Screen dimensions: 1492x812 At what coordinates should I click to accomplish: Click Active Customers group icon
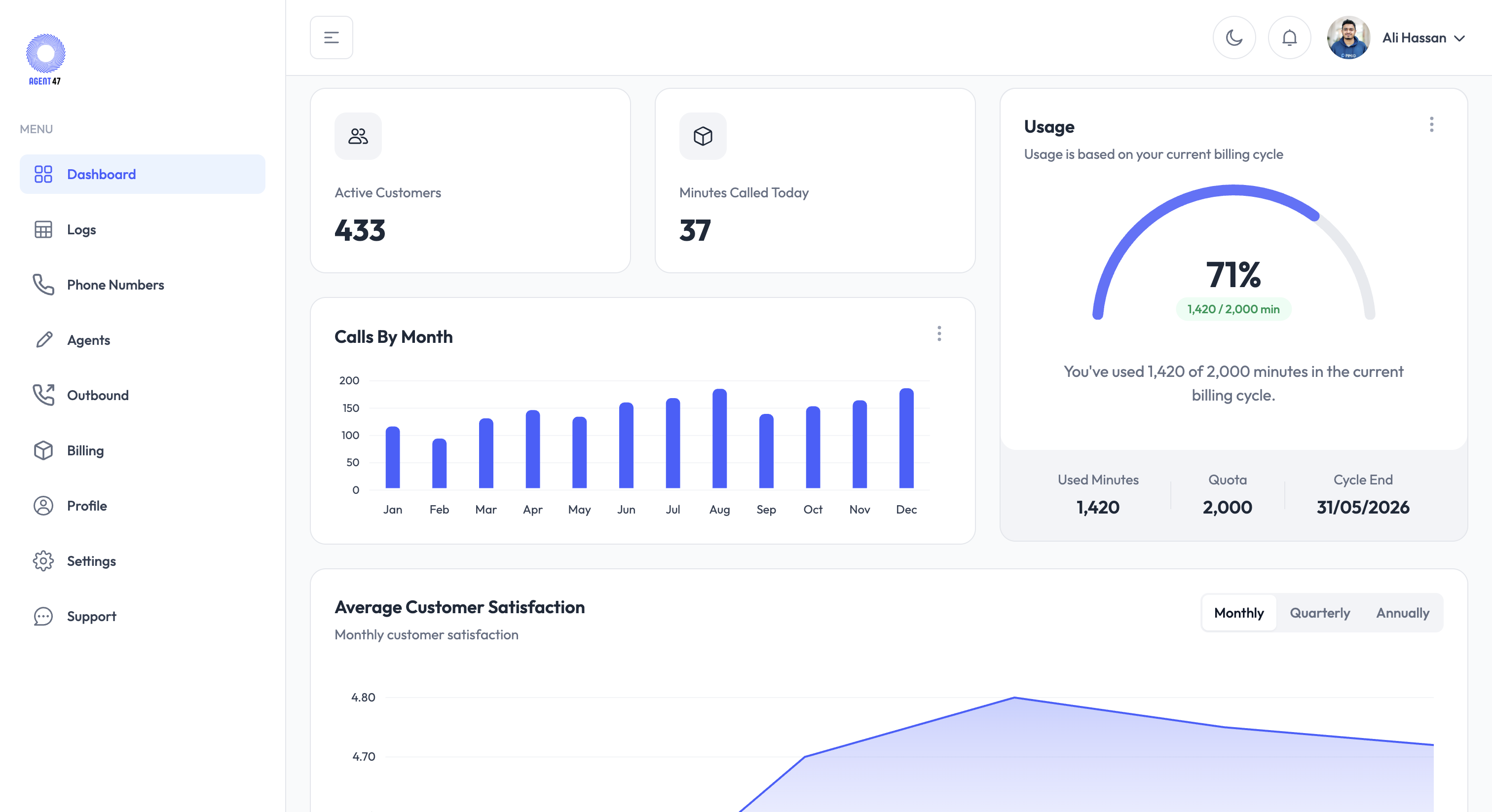(x=358, y=136)
